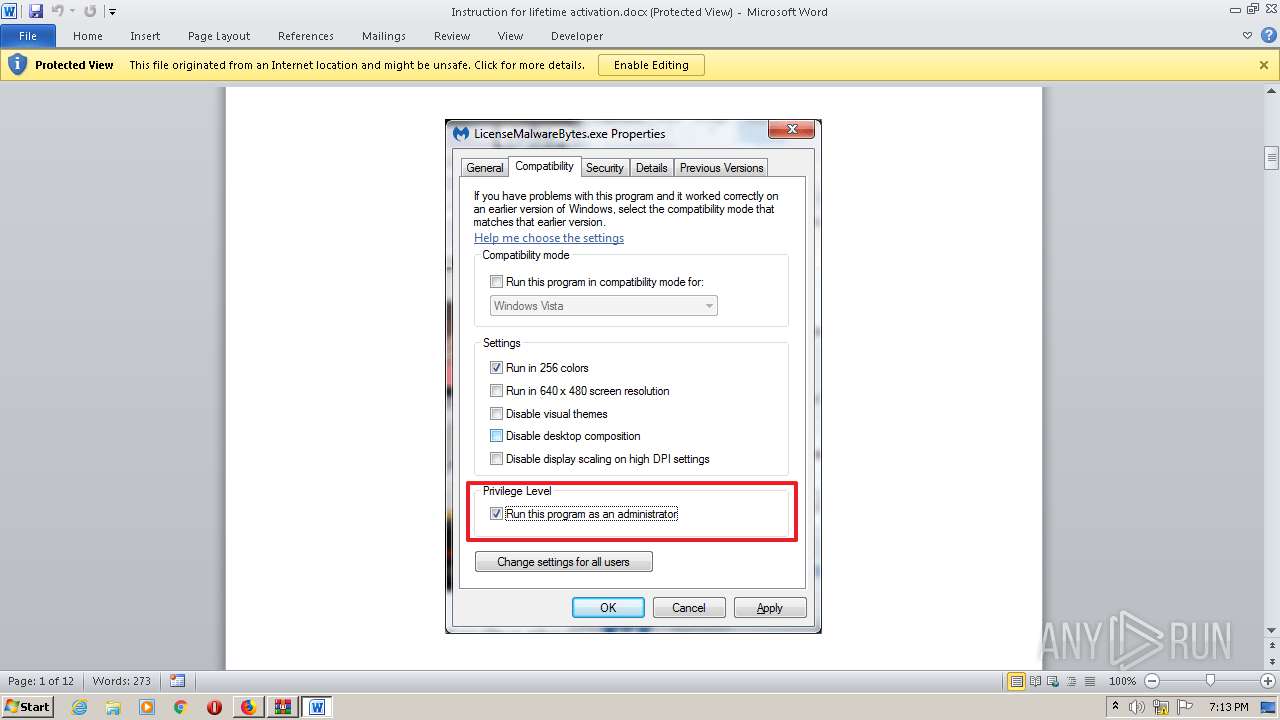Click the zoom in plus button

click(1268, 681)
